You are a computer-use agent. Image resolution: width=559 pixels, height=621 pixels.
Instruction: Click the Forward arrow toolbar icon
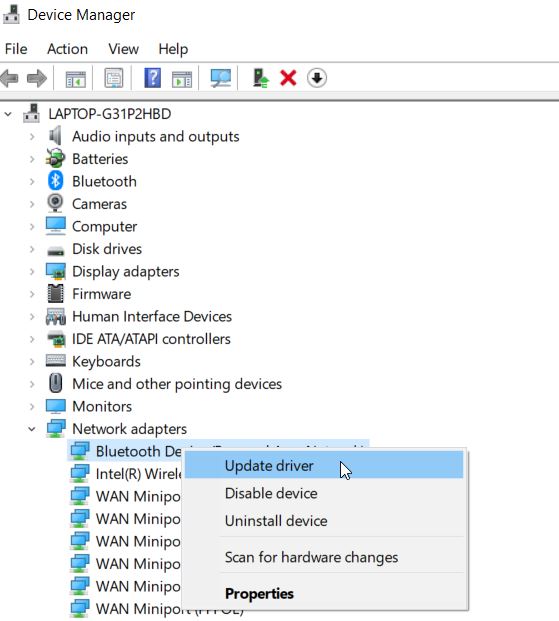[37, 78]
